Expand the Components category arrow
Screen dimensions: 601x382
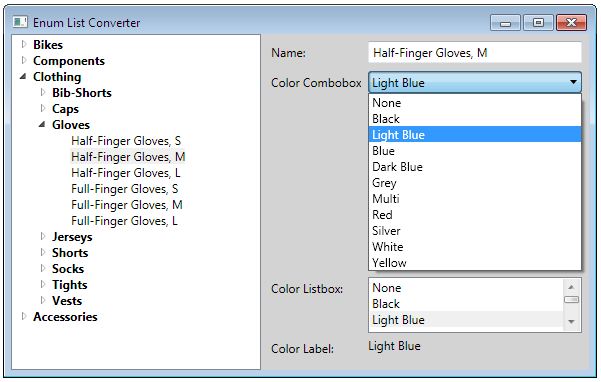click(24, 61)
